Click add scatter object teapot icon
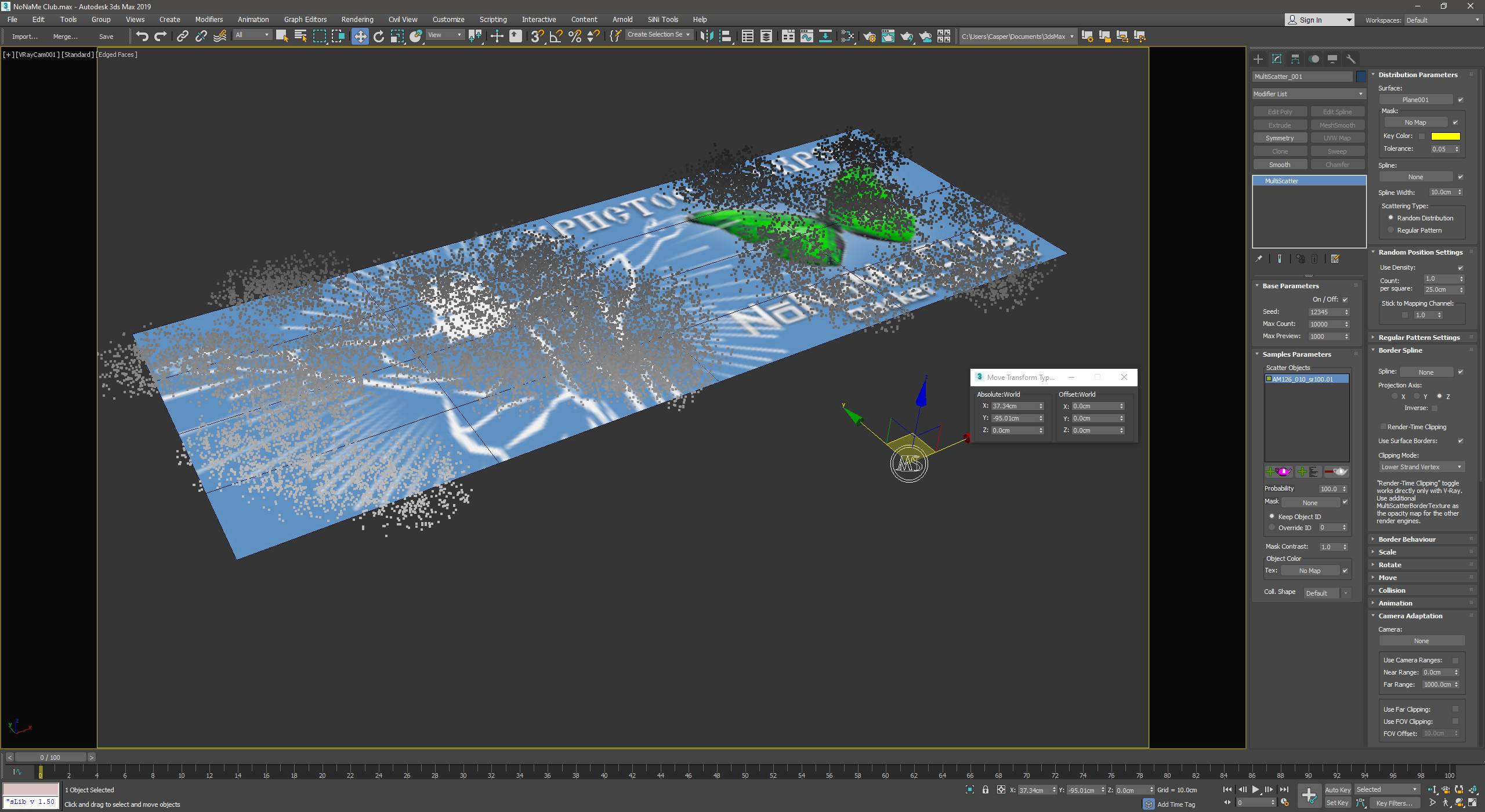 pos(1279,472)
